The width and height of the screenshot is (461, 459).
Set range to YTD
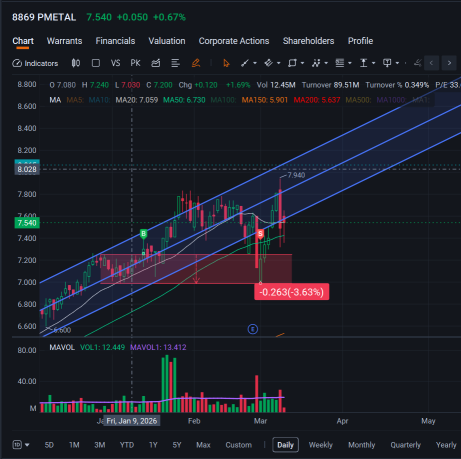(127, 445)
